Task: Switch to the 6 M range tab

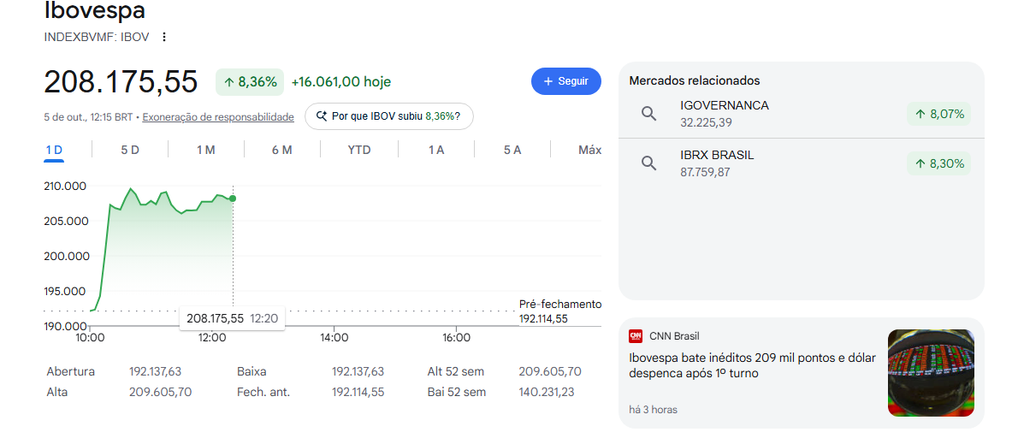Action: click(282, 150)
